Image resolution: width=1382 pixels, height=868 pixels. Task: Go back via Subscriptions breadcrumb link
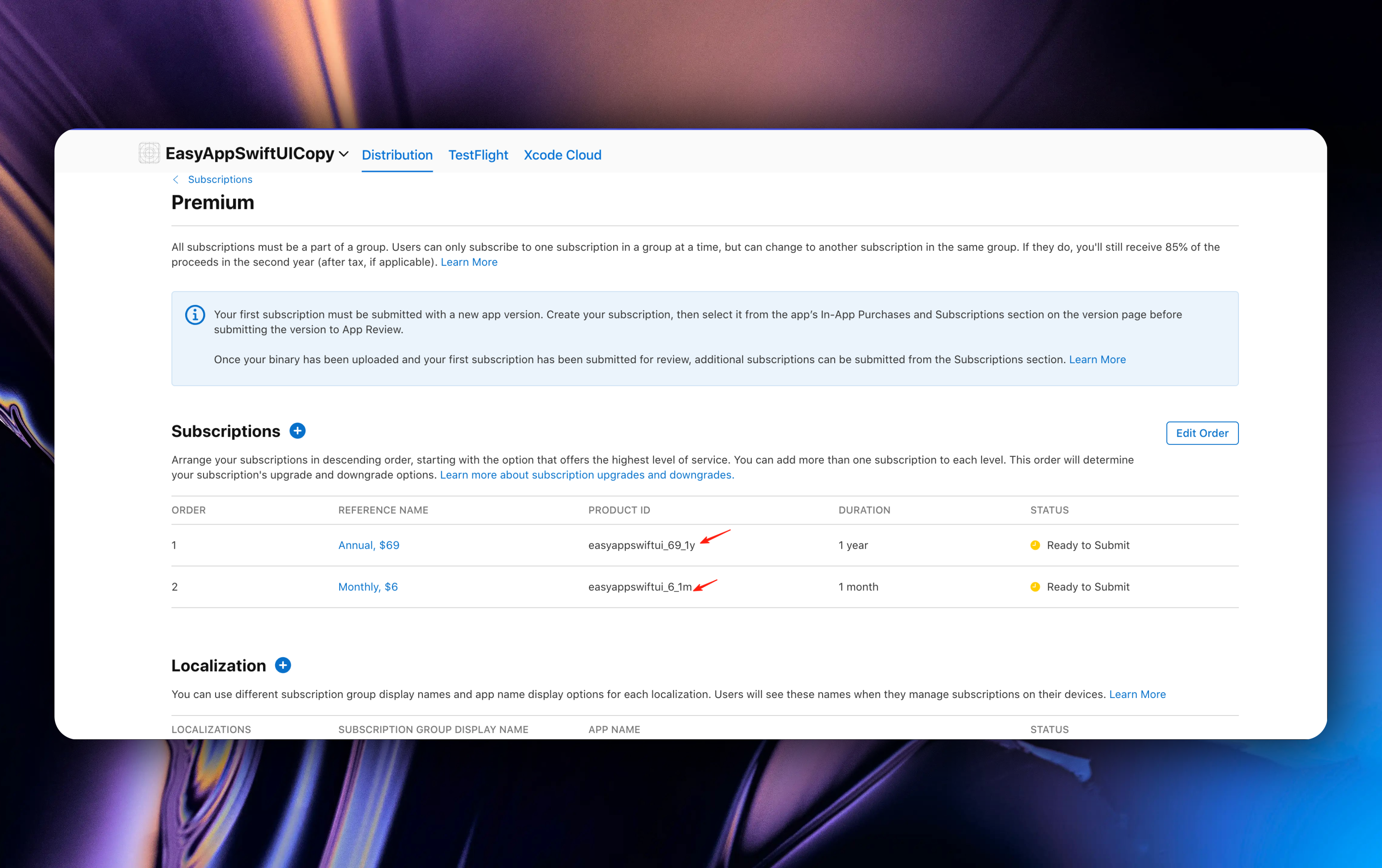[x=220, y=180]
